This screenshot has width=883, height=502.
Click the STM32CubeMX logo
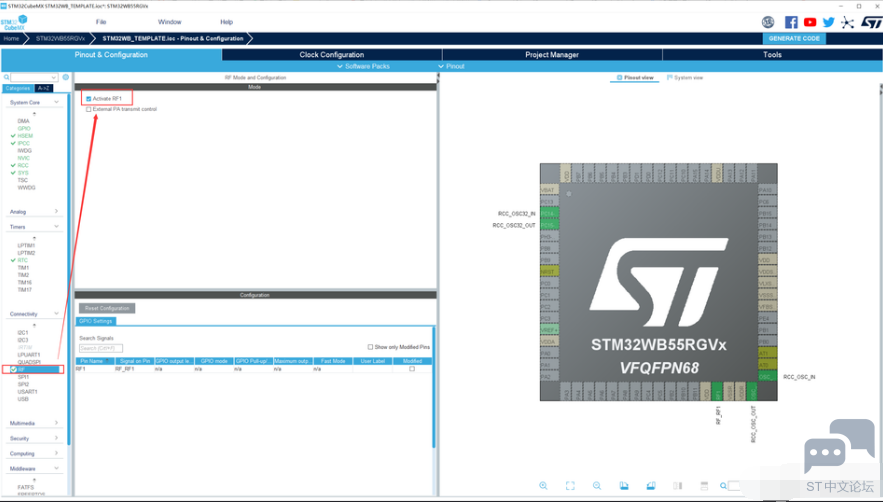coord(14,23)
